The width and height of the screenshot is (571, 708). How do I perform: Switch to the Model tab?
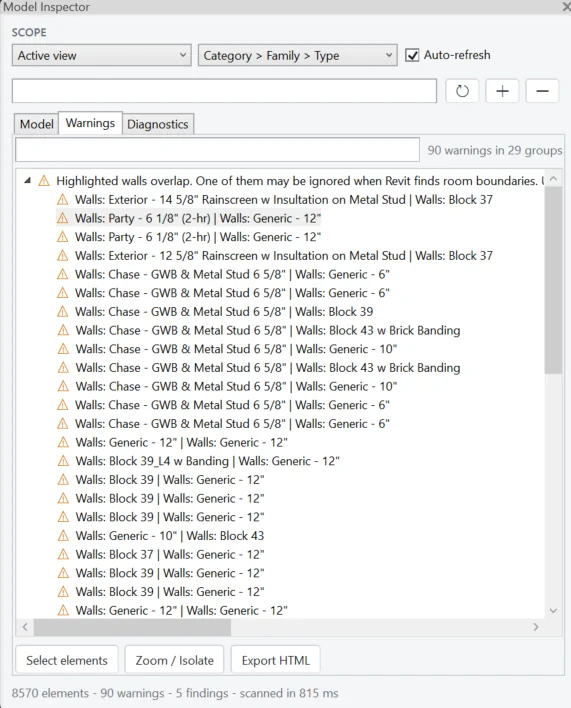tap(37, 124)
